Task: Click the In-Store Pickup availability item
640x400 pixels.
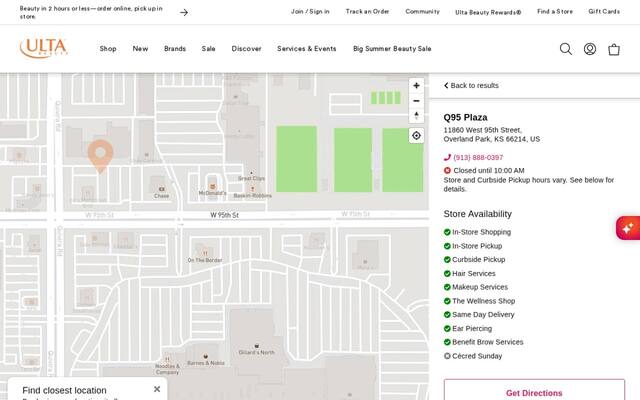Action: click(x=473, y=246)
